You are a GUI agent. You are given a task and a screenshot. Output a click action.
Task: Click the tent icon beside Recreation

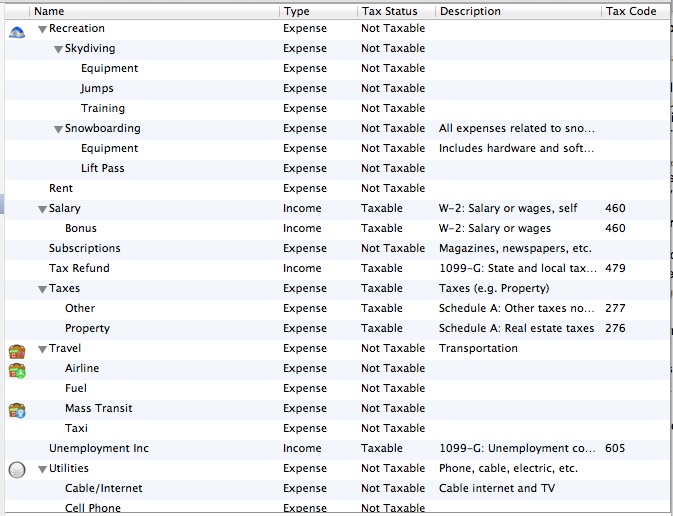pyautogui.click(x=16, y=30)
